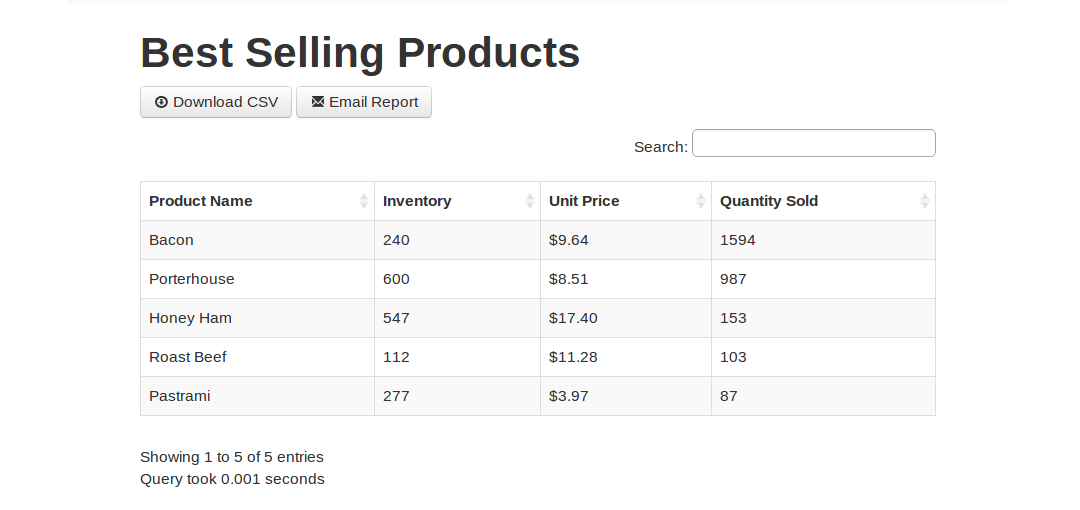Click the Inventory column sort arrows
The image size is (1080, 510).
click(530, 201)
